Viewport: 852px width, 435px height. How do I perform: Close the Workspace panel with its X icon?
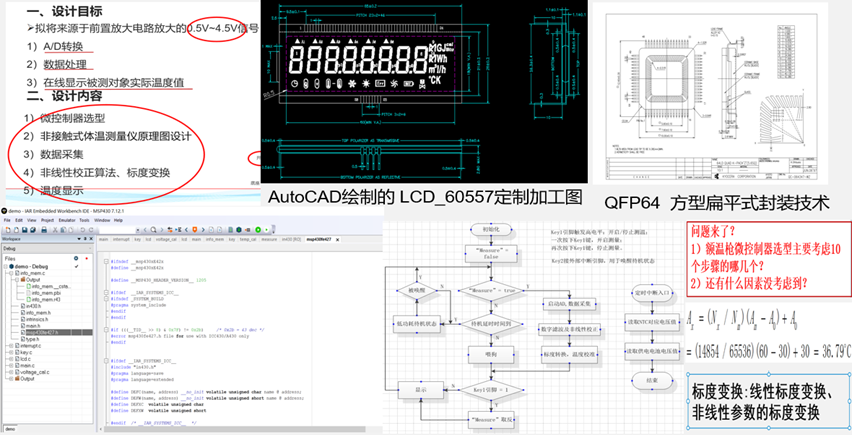click(93, 240)
